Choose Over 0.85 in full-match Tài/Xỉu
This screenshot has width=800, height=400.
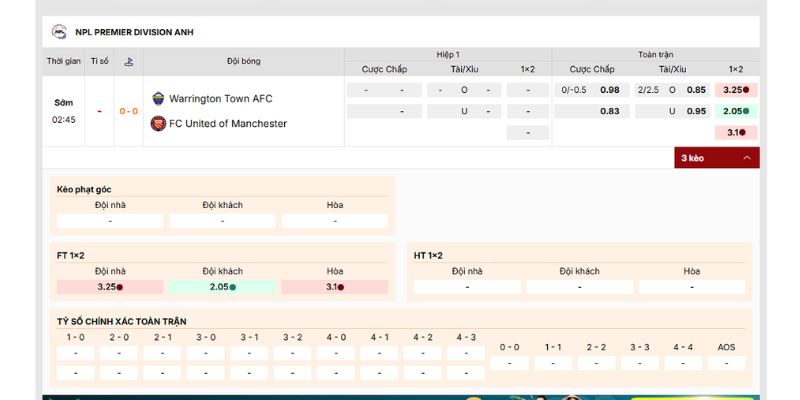(x=695, y=90)
